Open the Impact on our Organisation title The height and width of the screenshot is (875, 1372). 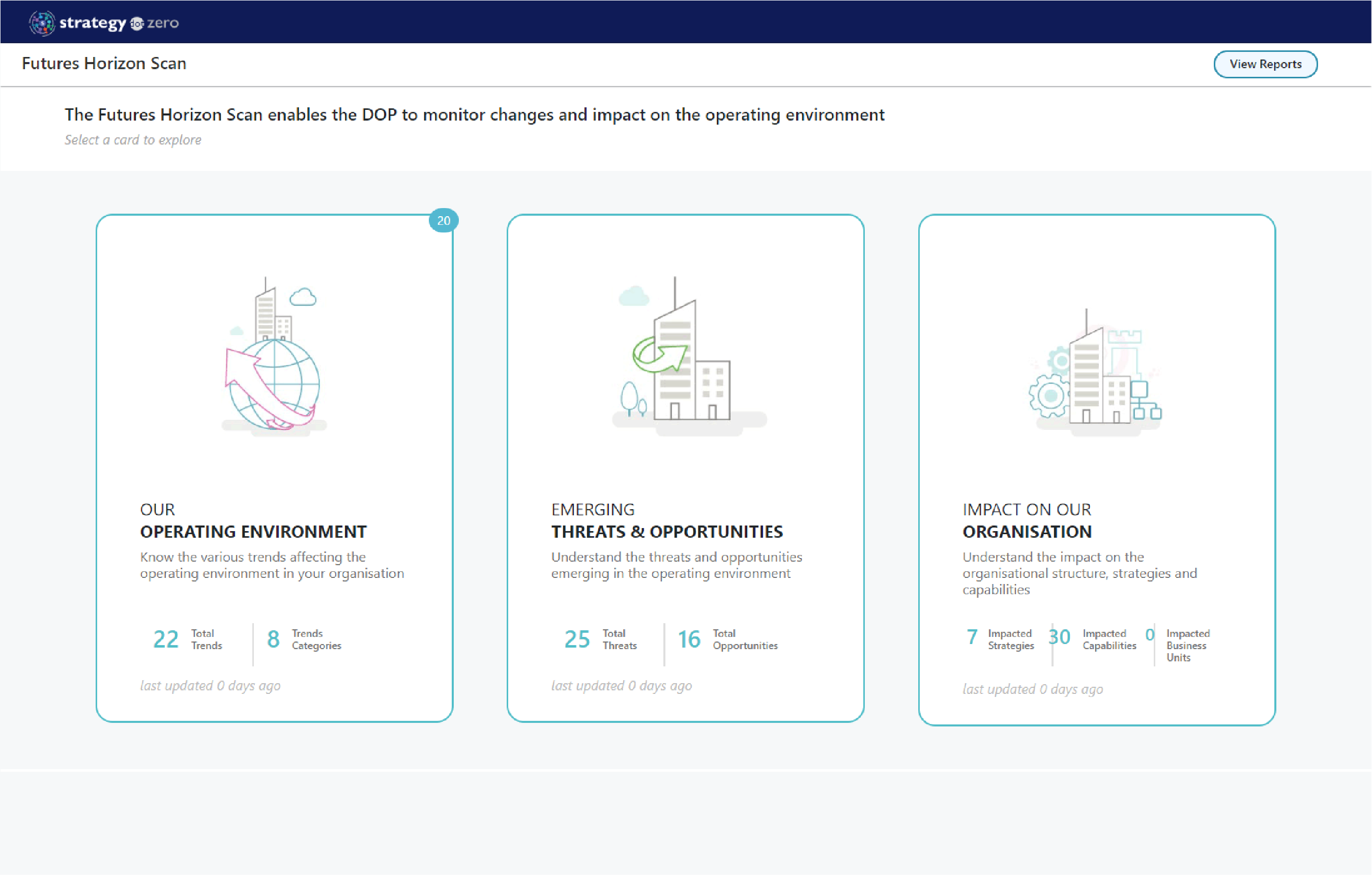tap(1027, 520)
